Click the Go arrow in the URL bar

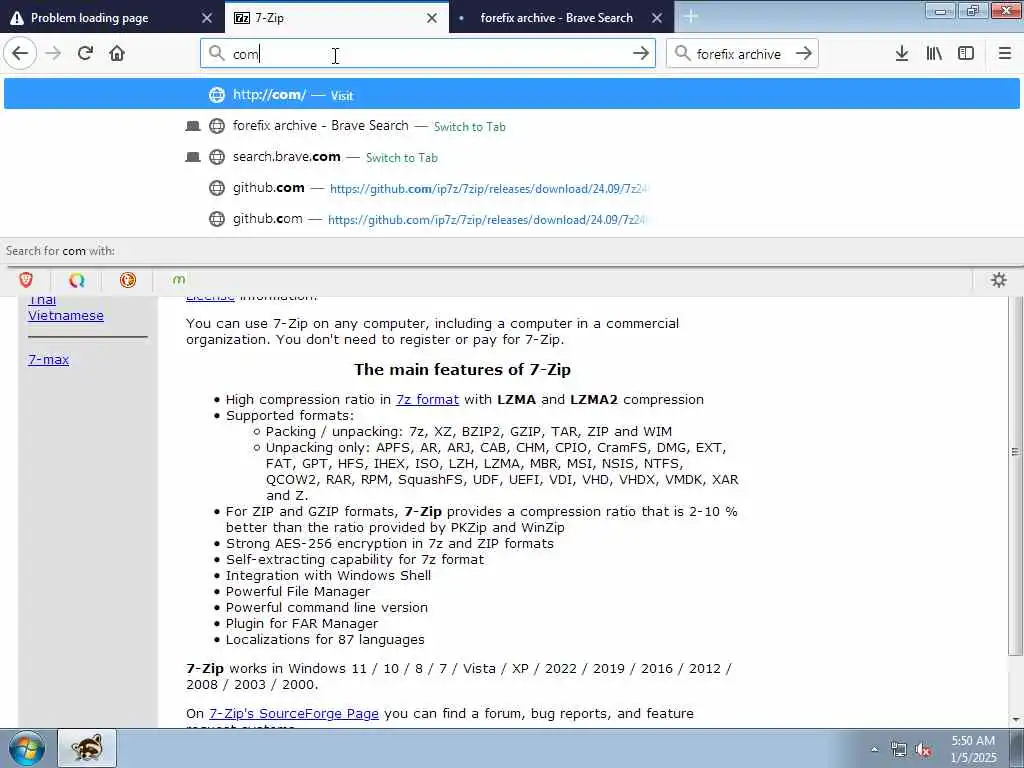click(x=641, y=54)
